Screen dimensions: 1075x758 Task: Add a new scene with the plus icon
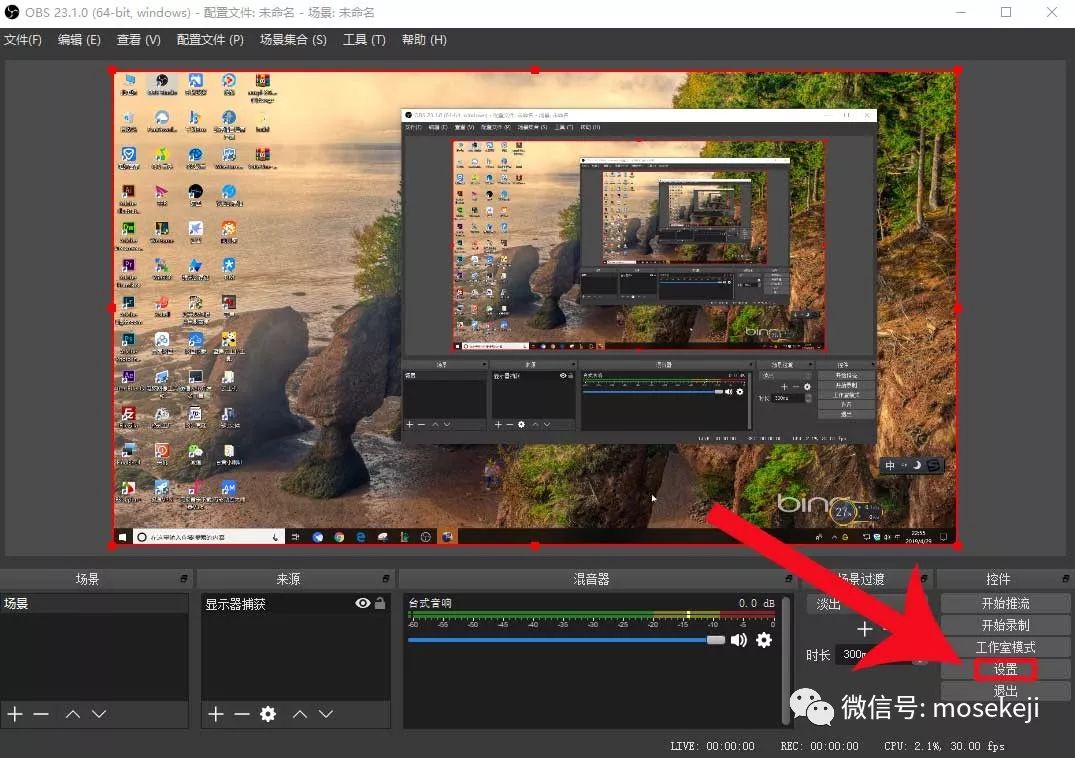point(15,714)
